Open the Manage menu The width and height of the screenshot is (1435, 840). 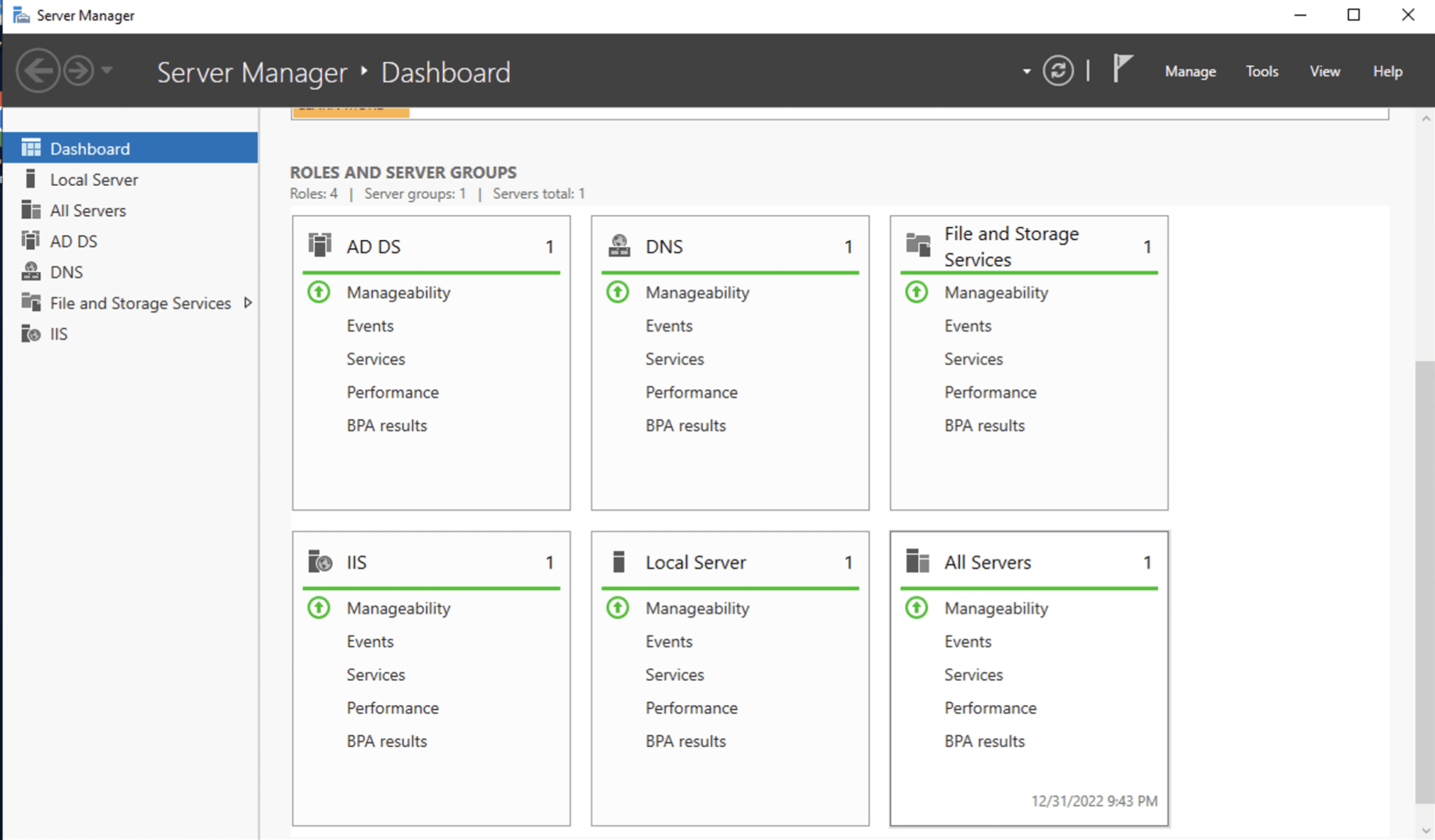click(1190, 71)
